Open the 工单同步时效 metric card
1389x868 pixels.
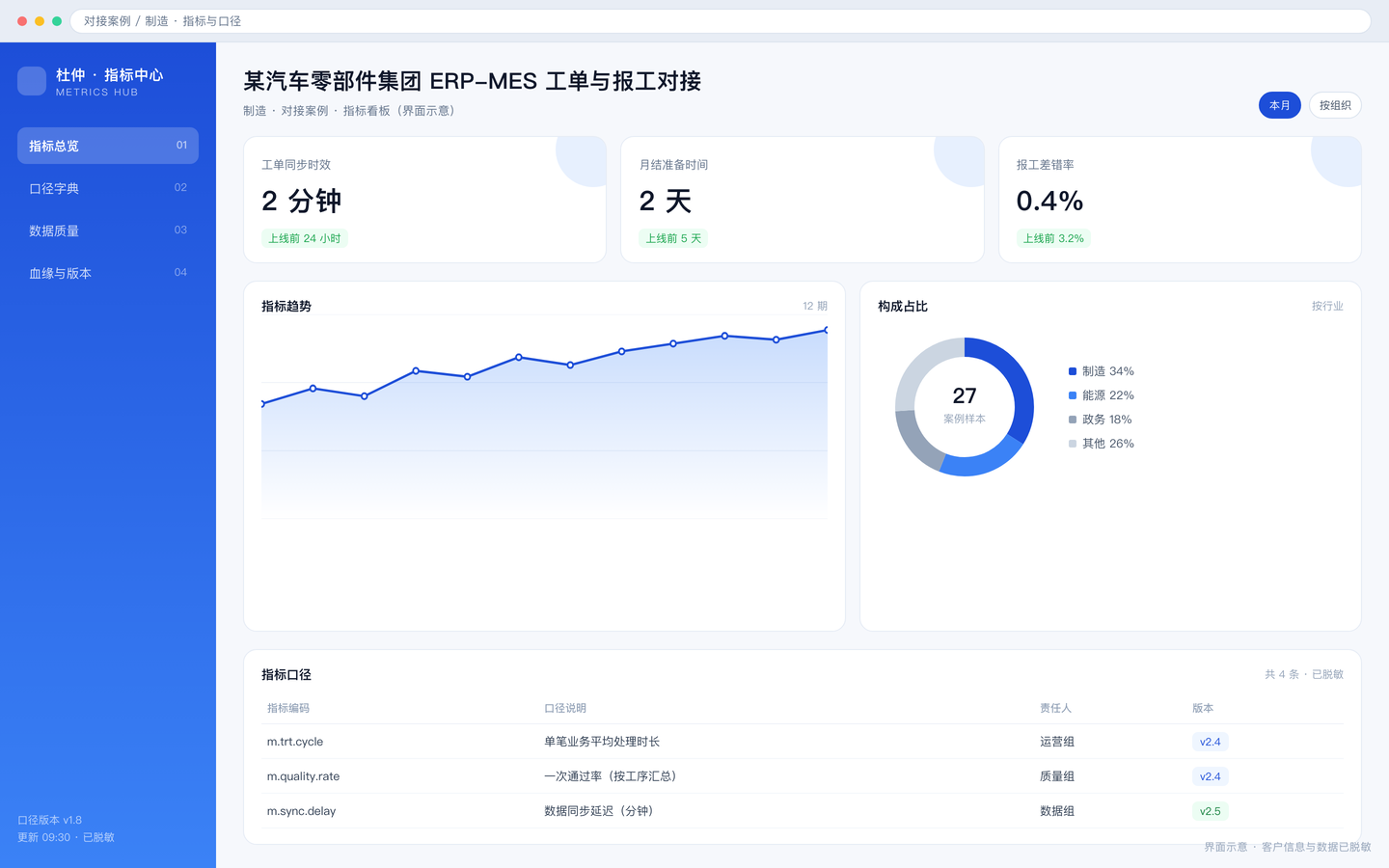pyautogui.click(x=425, y=200)
